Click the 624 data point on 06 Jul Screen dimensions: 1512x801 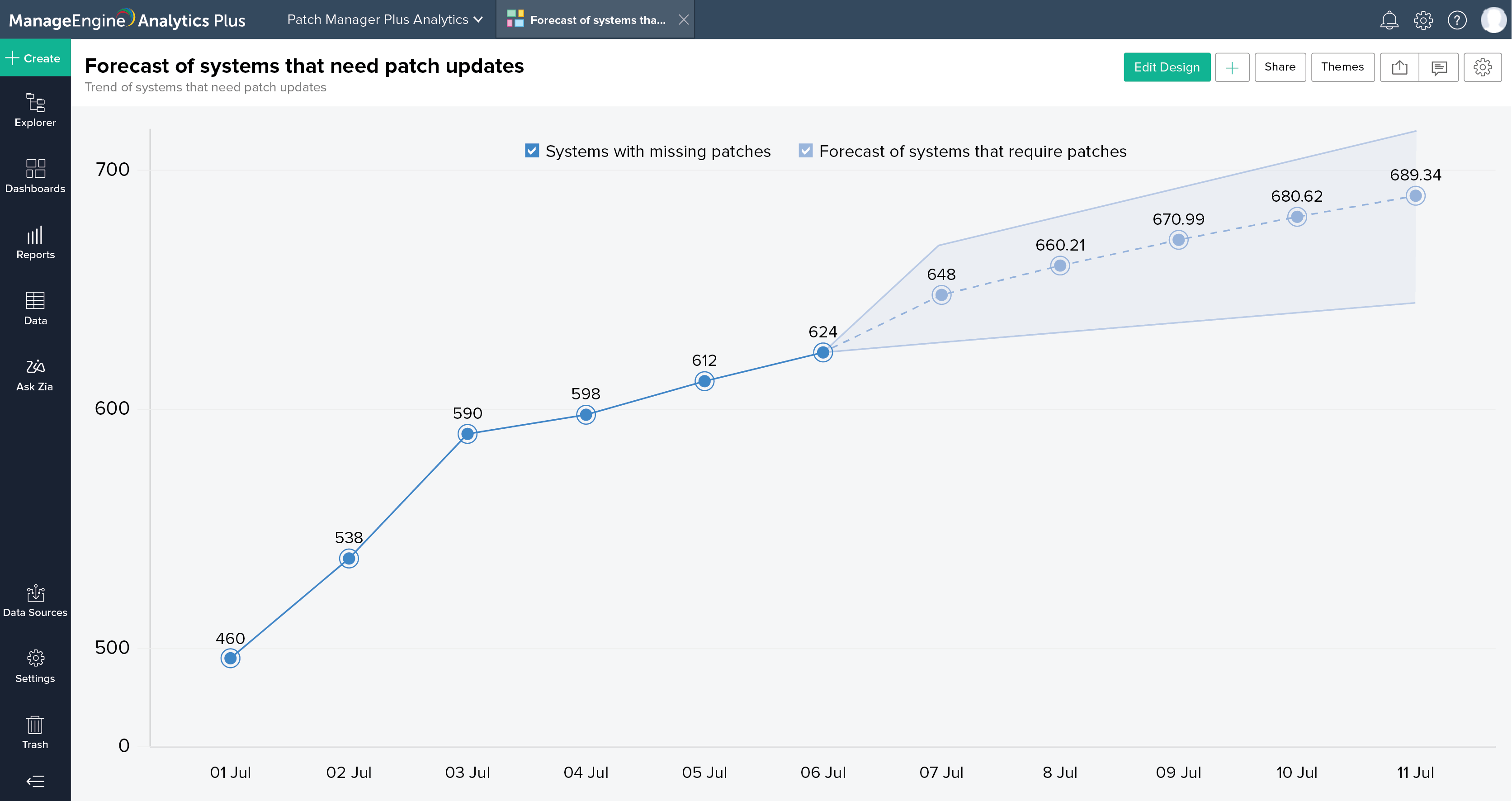(823, 352)
